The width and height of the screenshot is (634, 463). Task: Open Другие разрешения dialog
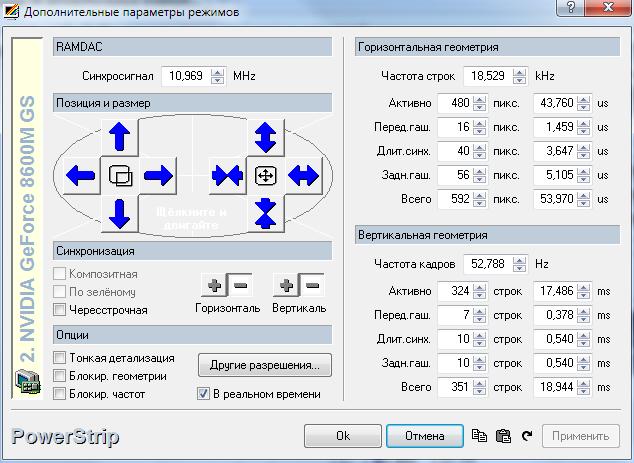tap(264, 364)
